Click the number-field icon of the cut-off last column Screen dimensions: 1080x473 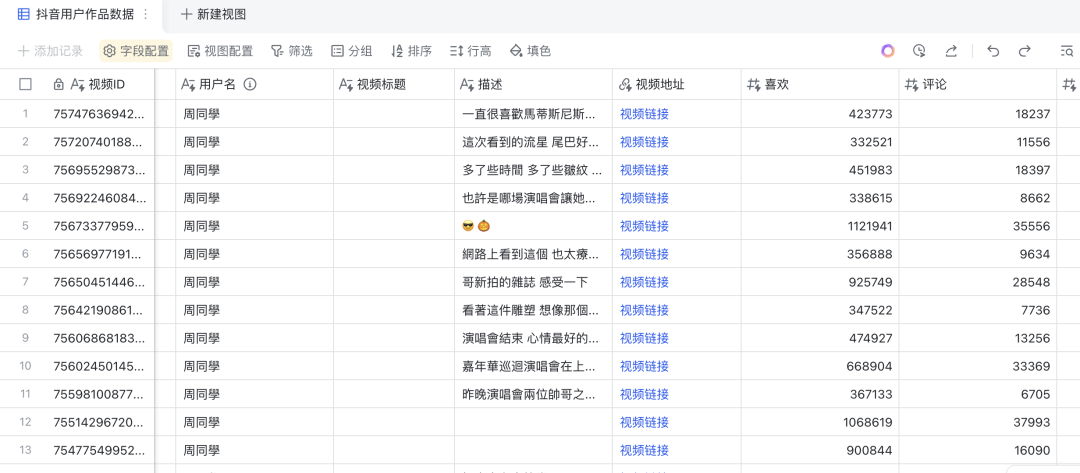[x=1070, y=84]
